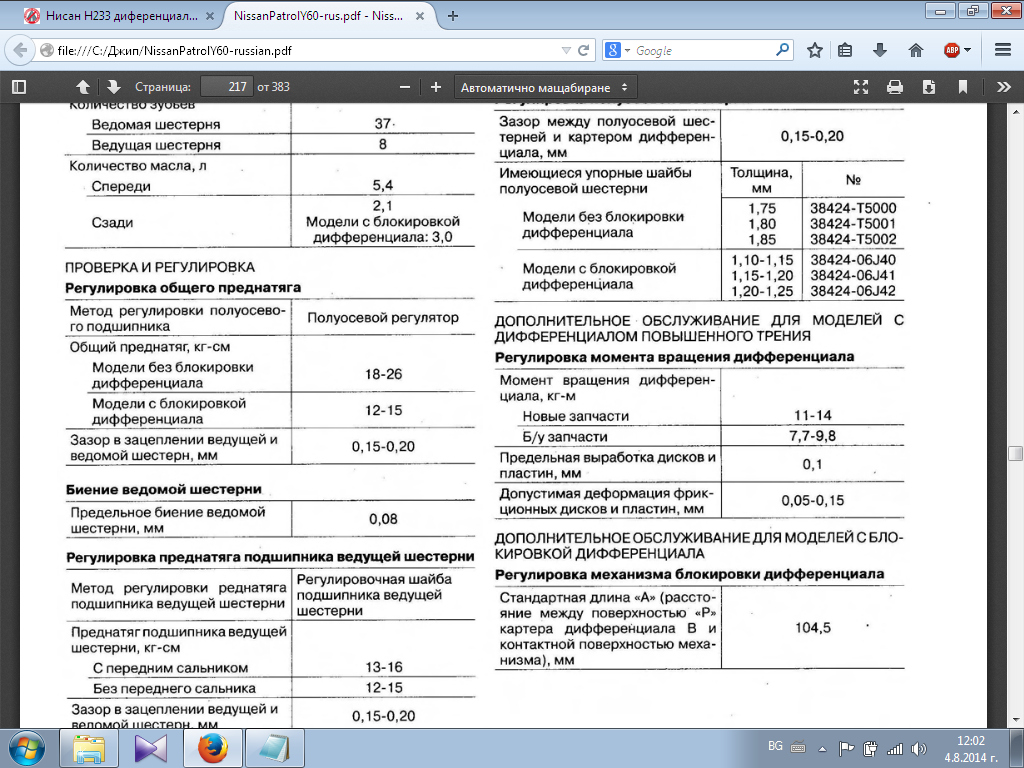Open the Windows Start menu
The width and height of the screenshot is (1024, 768).
pos(27,748)
